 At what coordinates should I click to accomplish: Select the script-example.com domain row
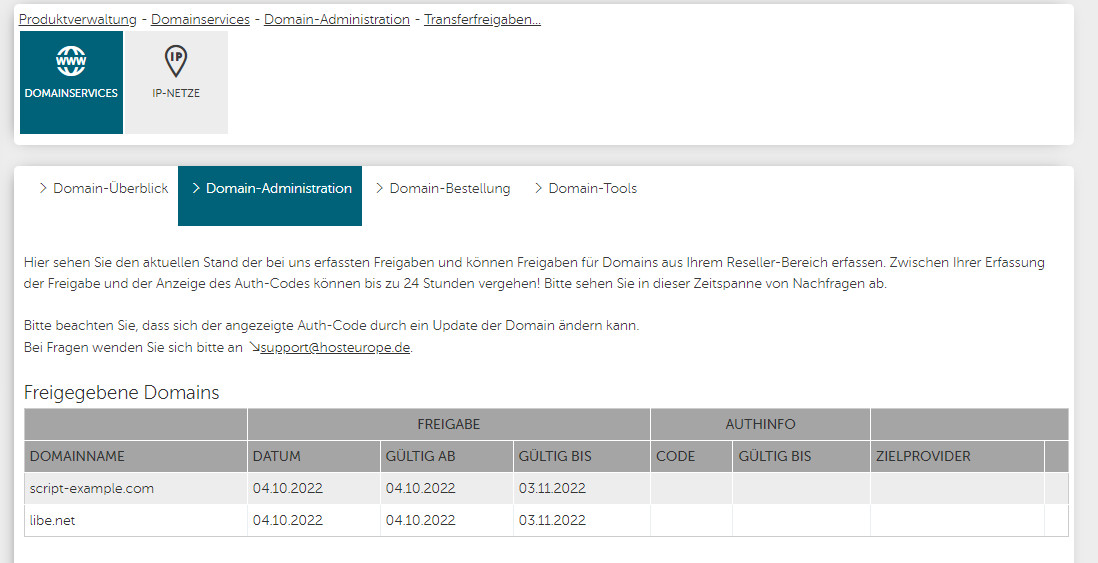click(92, 488)
